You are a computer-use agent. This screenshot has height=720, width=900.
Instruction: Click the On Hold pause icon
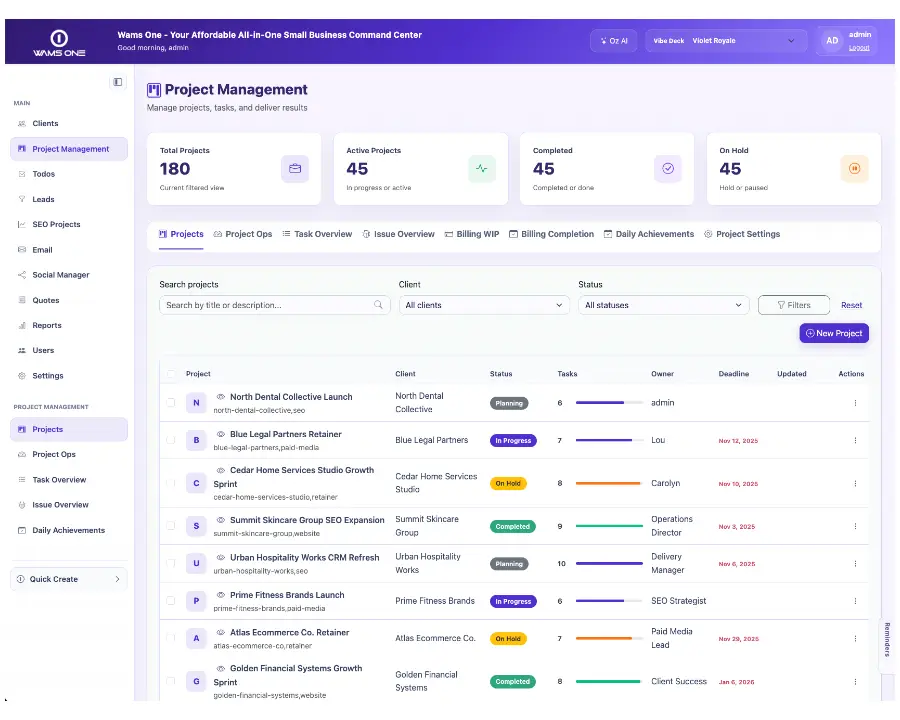tap(855, 169)
